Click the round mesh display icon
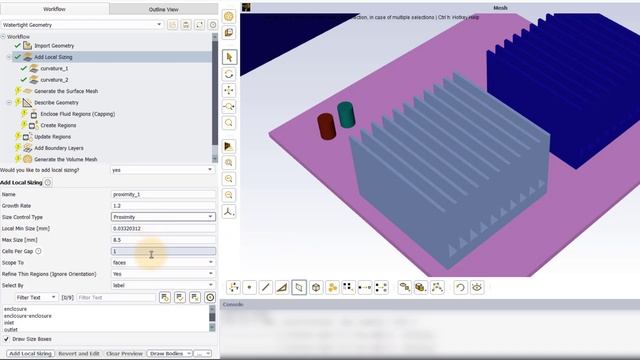Image resolution: width=640 pixels, height=360 pixels. [x=229, y=16]
